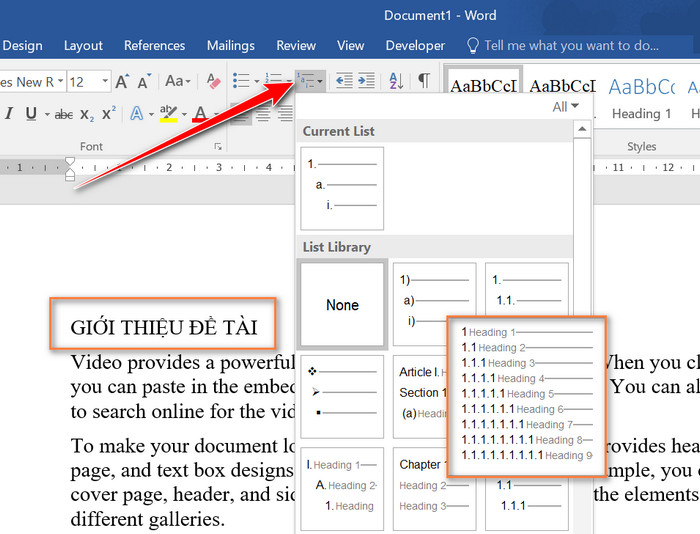Open the Layout tab
Image resolution: width=700 pixels, height=534 pixels.
click(83, 46)
